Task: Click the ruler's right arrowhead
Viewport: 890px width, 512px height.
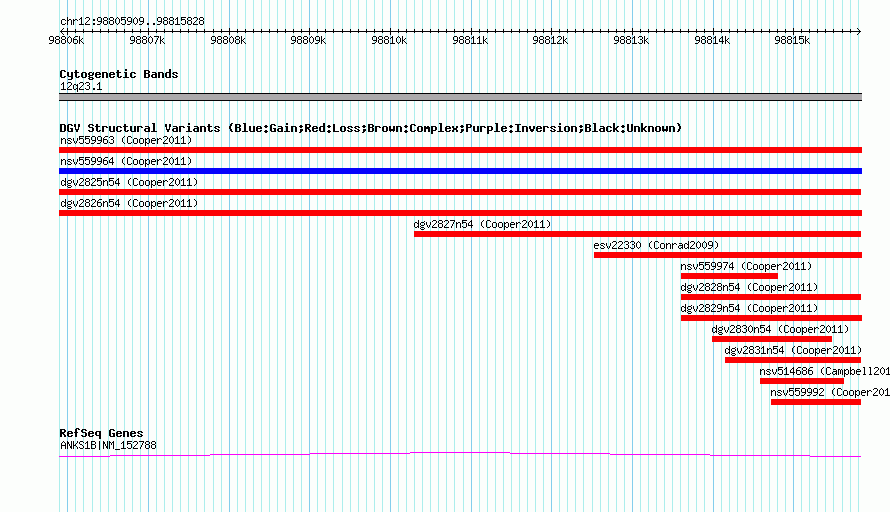Action: (x=859, y=31)
